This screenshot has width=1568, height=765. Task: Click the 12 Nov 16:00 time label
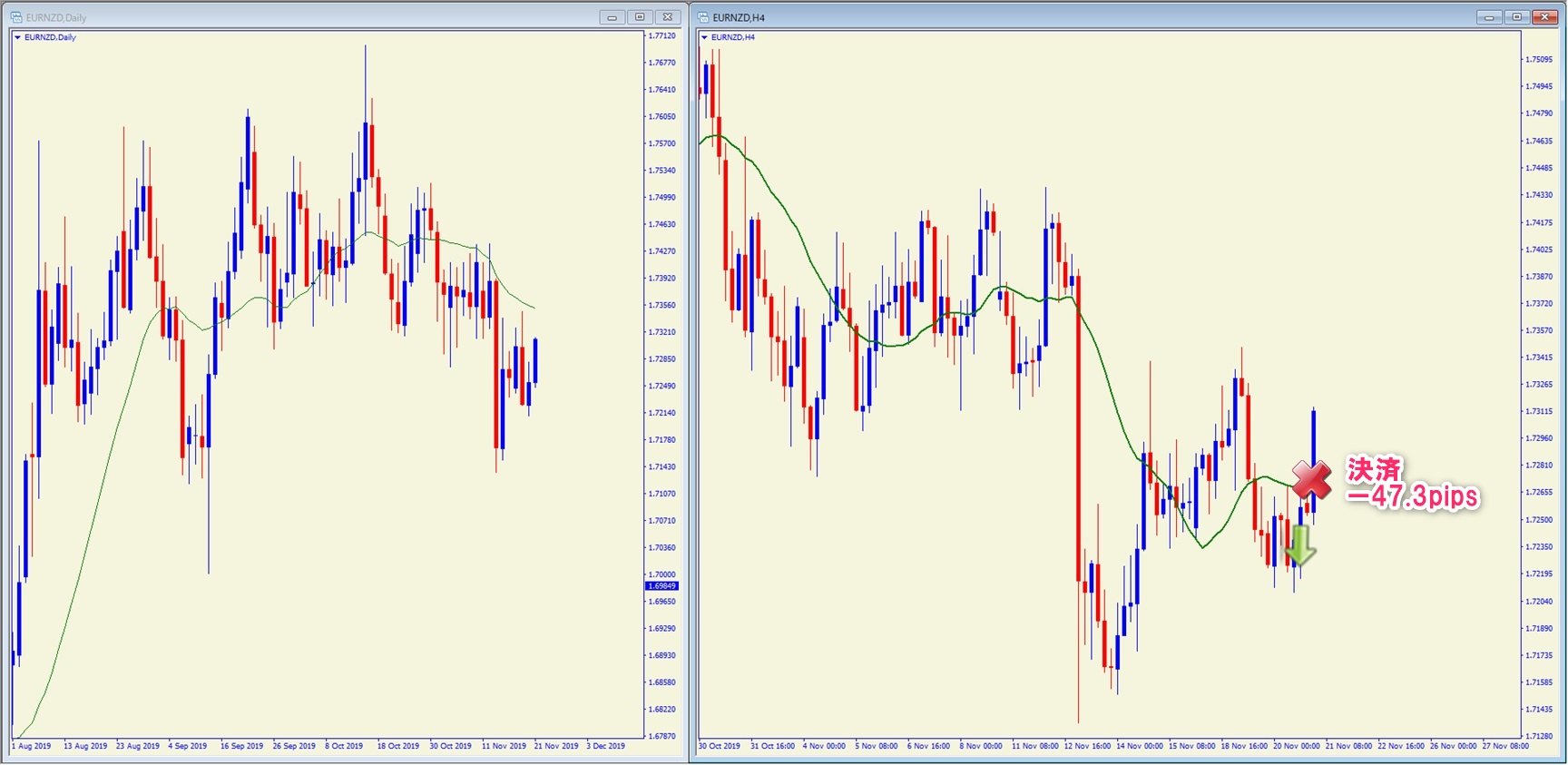(x=1087, y=746)
